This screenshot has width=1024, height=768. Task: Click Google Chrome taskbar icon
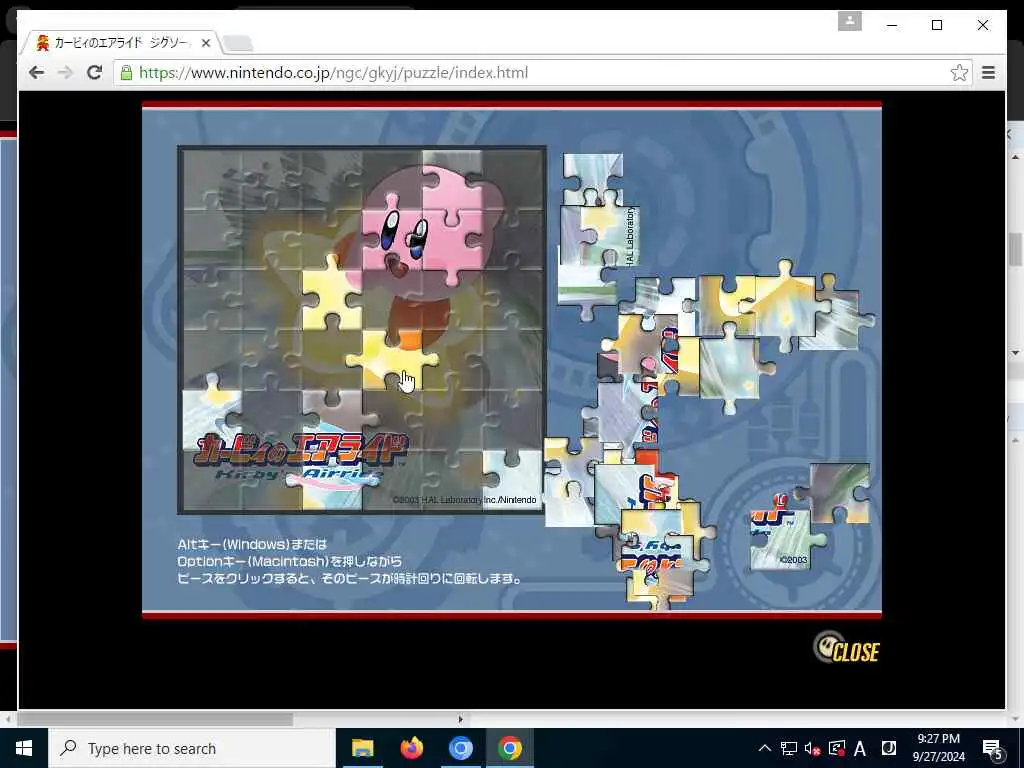pos(509,748)
